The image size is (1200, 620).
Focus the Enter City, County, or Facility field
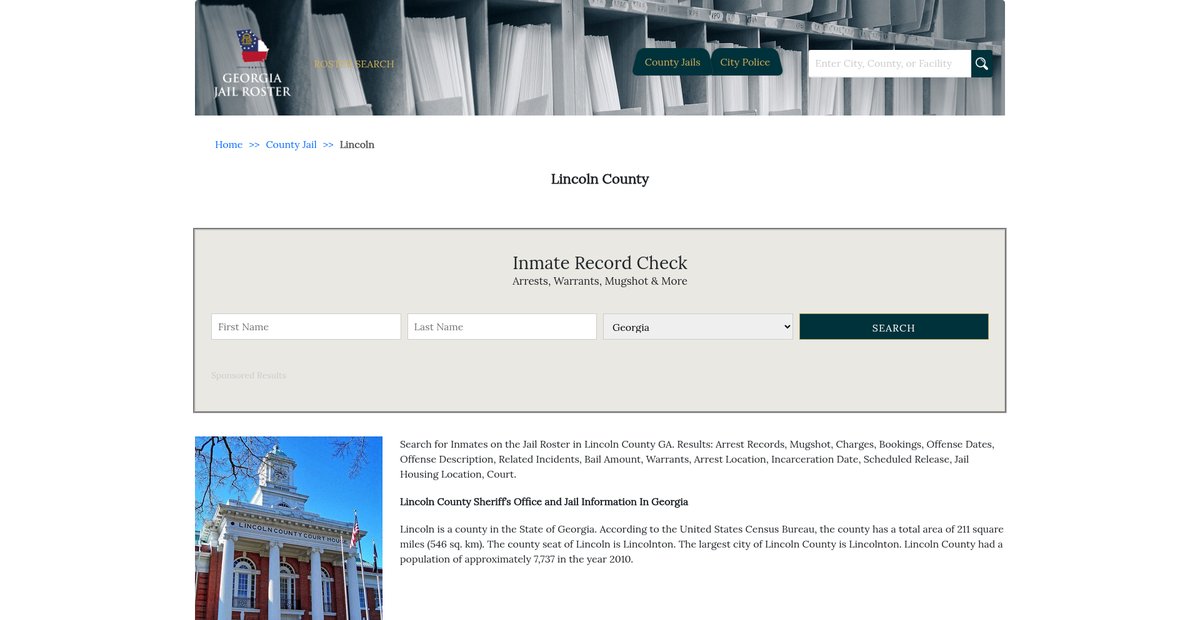(889, 64)
